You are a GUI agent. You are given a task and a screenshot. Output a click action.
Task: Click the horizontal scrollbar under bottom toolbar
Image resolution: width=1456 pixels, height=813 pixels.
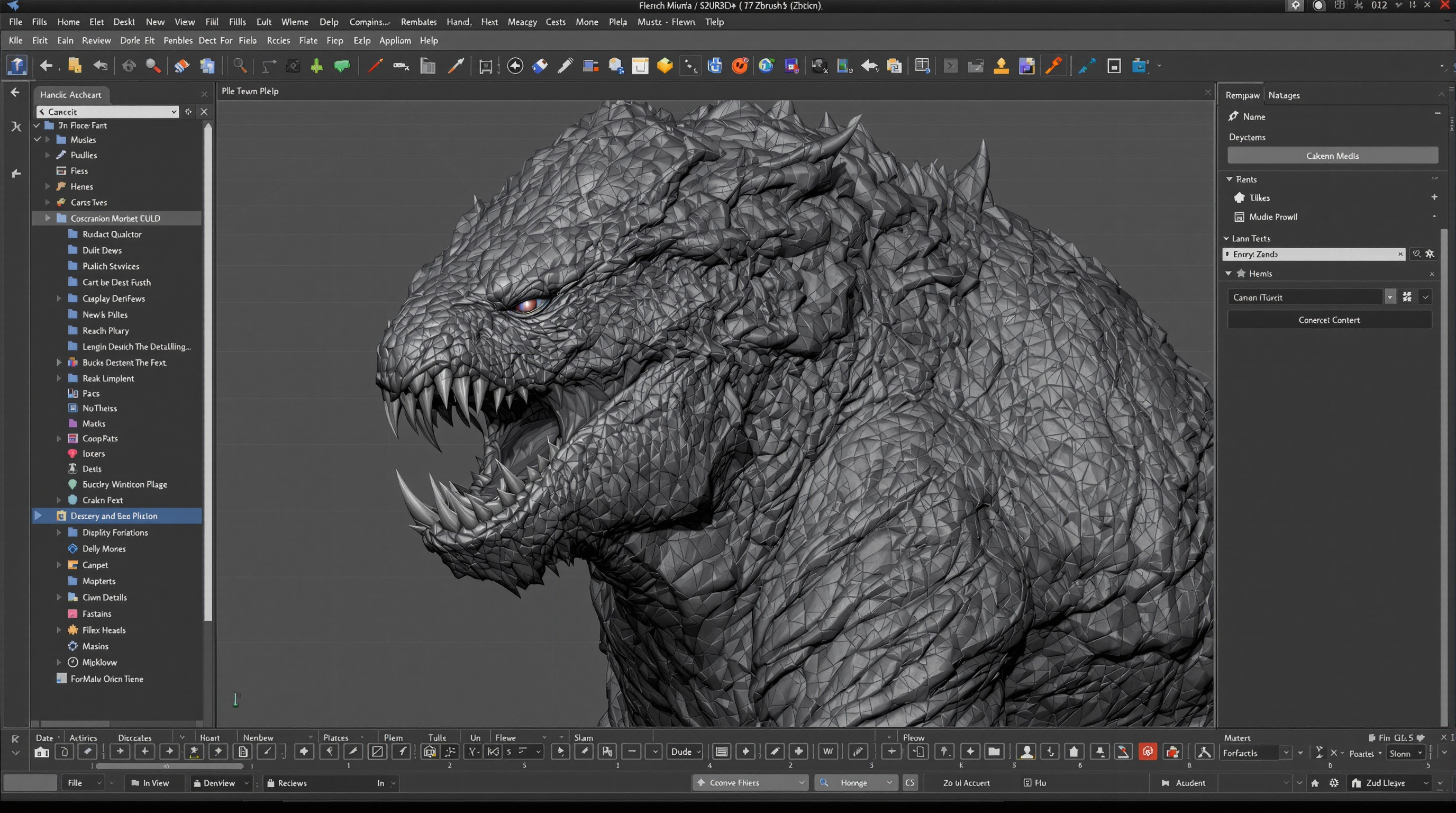[x=169, y=766]
